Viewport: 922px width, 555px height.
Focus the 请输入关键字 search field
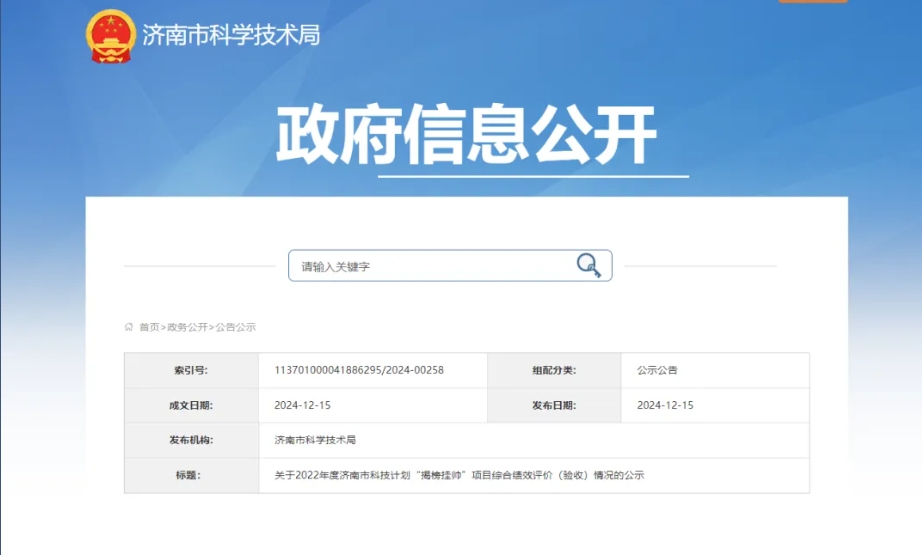click(430, 266)
